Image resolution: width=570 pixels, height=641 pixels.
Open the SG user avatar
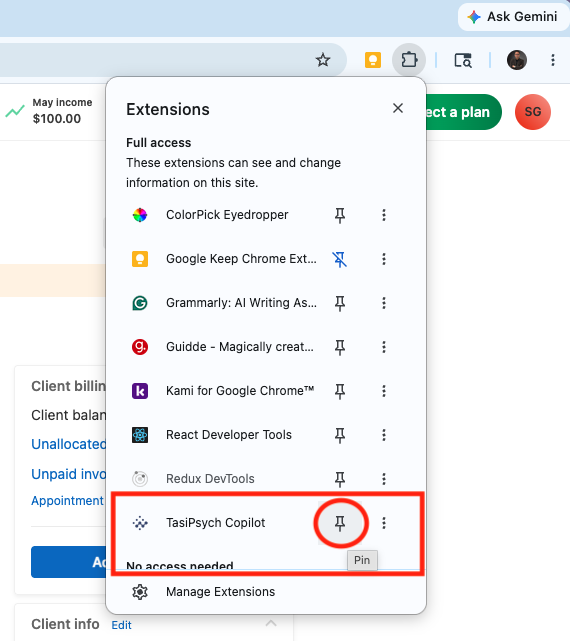[532, 112]
